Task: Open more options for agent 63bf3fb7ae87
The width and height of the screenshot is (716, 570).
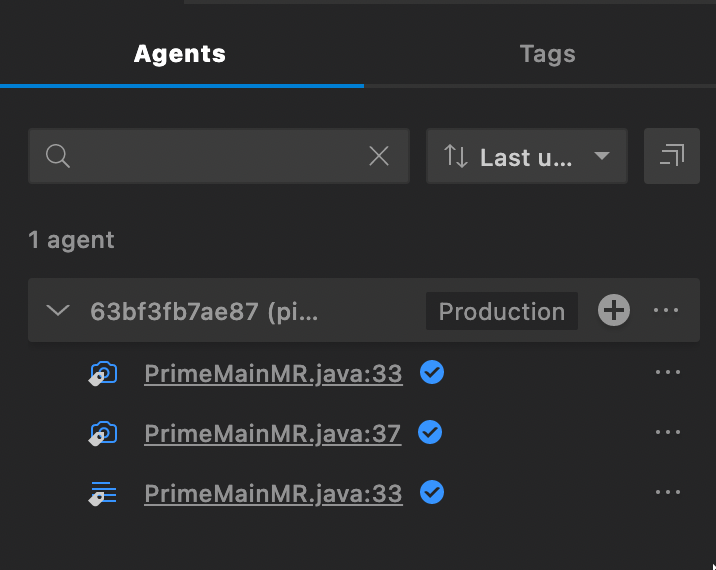Action: (x=666, y=311)
